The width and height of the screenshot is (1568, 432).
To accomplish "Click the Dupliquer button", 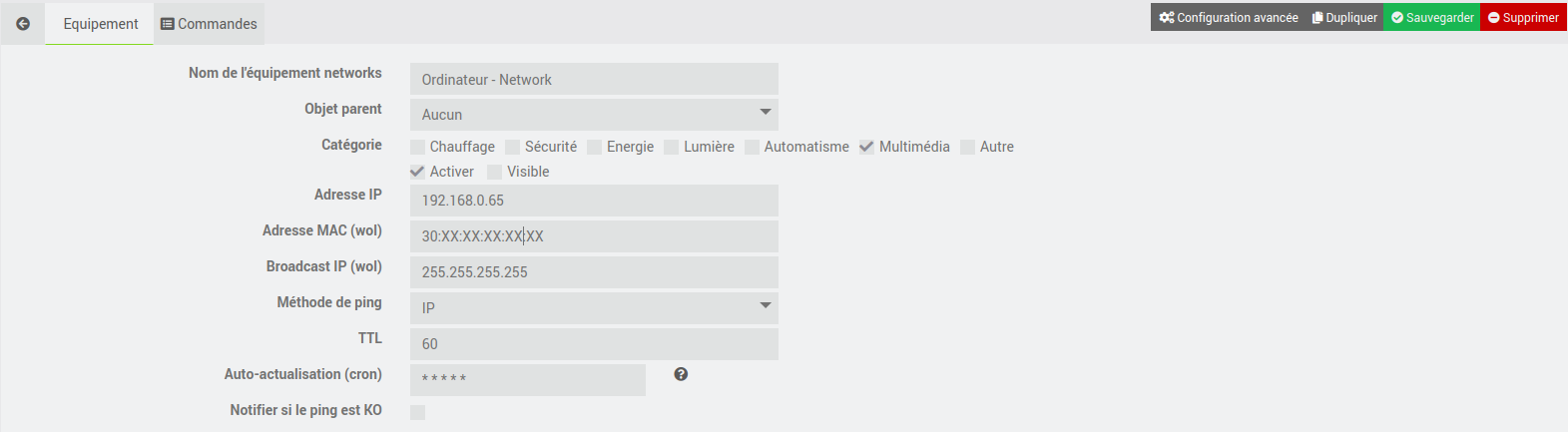I will pos(1343,17).
